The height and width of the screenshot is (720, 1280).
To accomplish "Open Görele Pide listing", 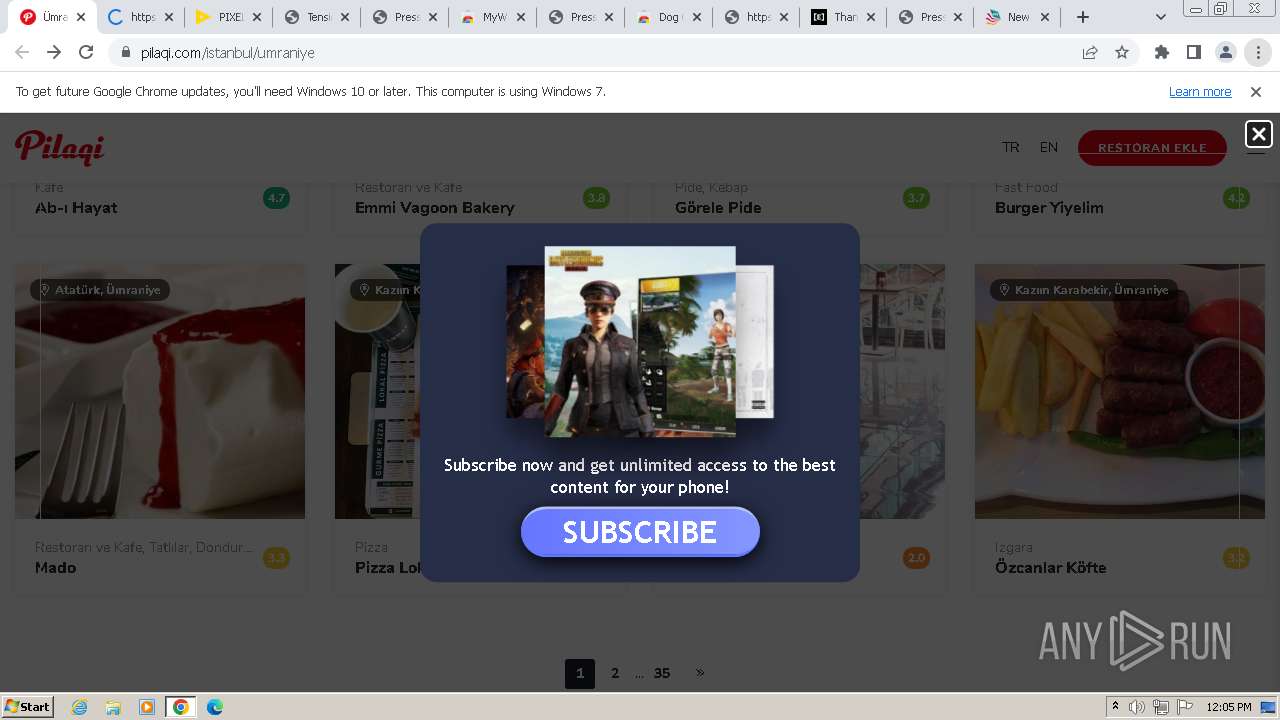I will click(x=718, y=208).
